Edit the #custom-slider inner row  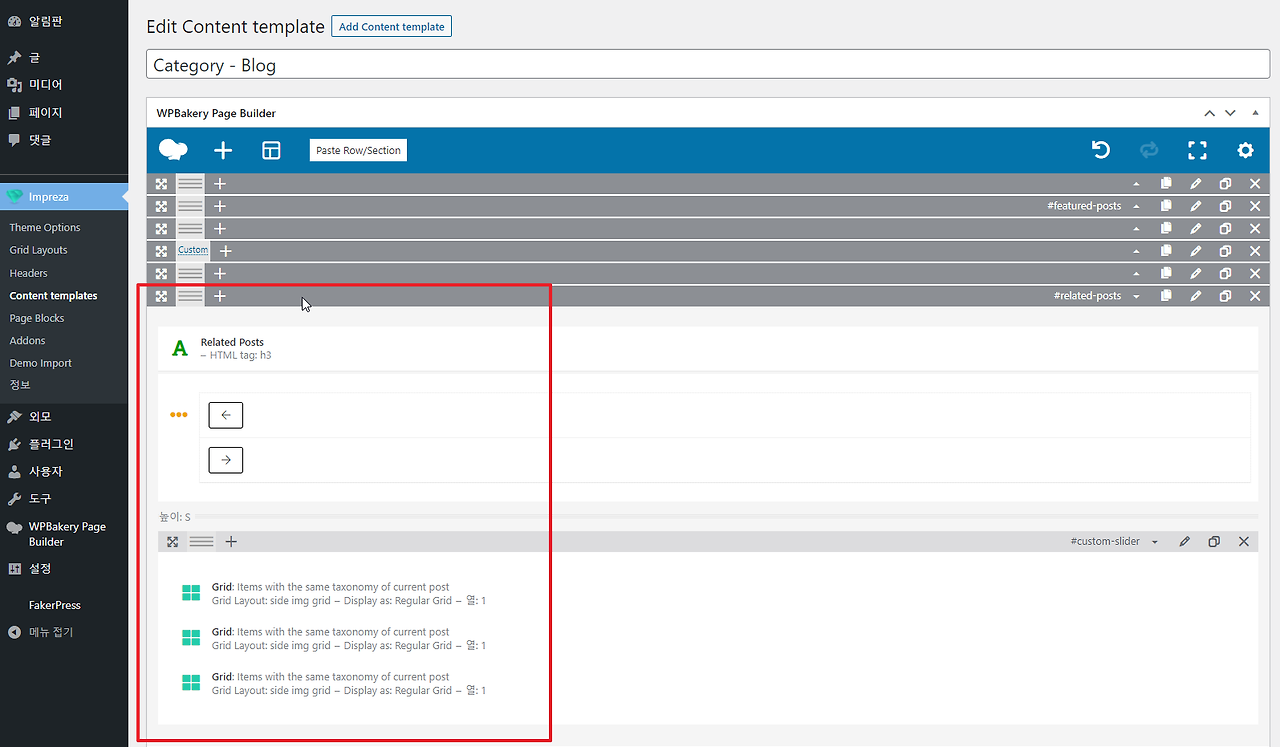point(1184,541)
